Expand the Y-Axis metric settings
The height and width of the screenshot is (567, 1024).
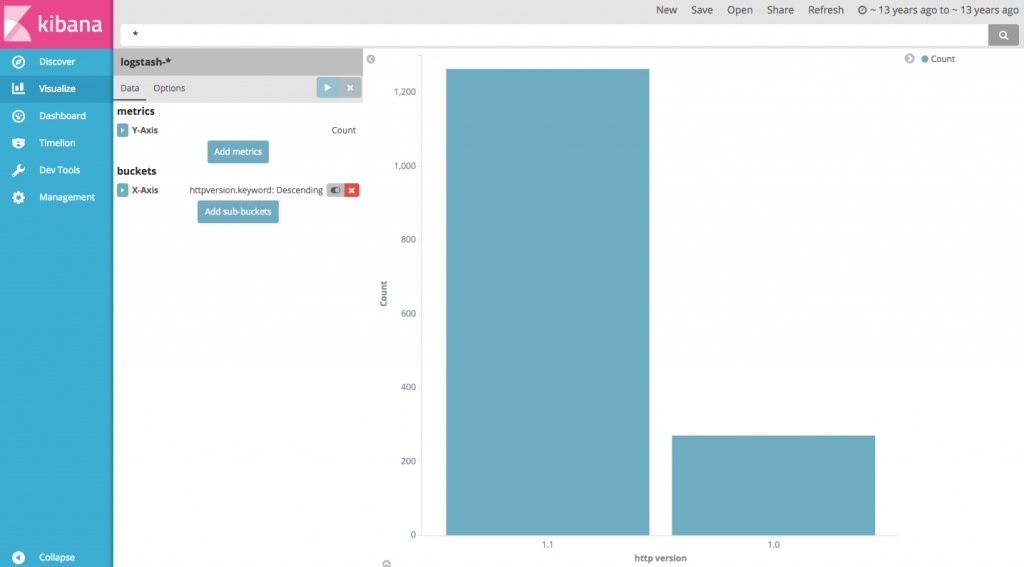[x=123, y=130]
